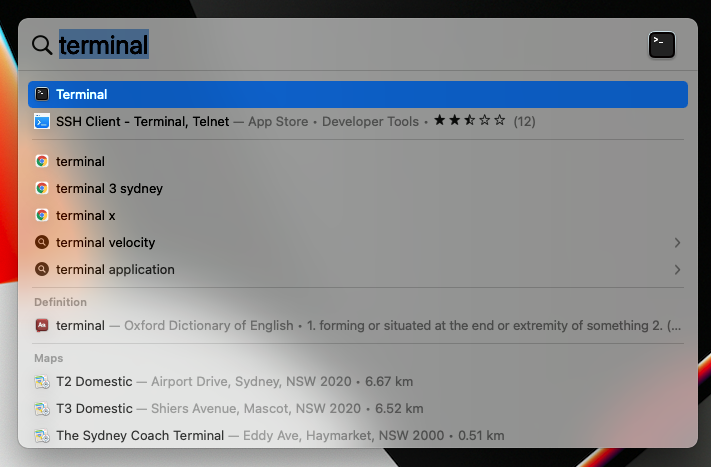Select the 'terminal application' search suggestion
This screenshot has width=711, height=467.
click(x=358, y=269)
